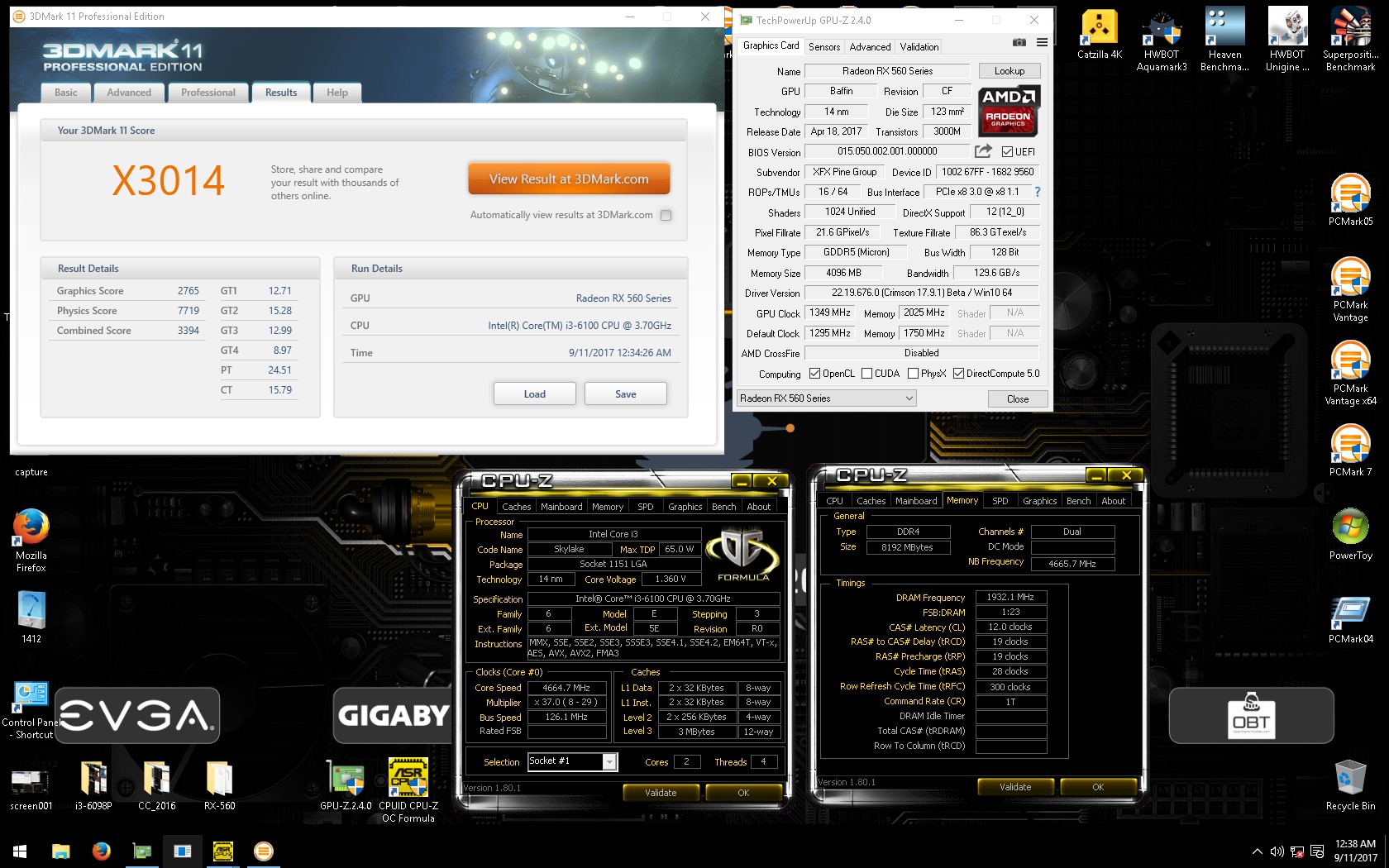Viewport: 1389px width, 868px height.
Task: Open 3DMark Professional tab
Action: (x=208, y=93)
